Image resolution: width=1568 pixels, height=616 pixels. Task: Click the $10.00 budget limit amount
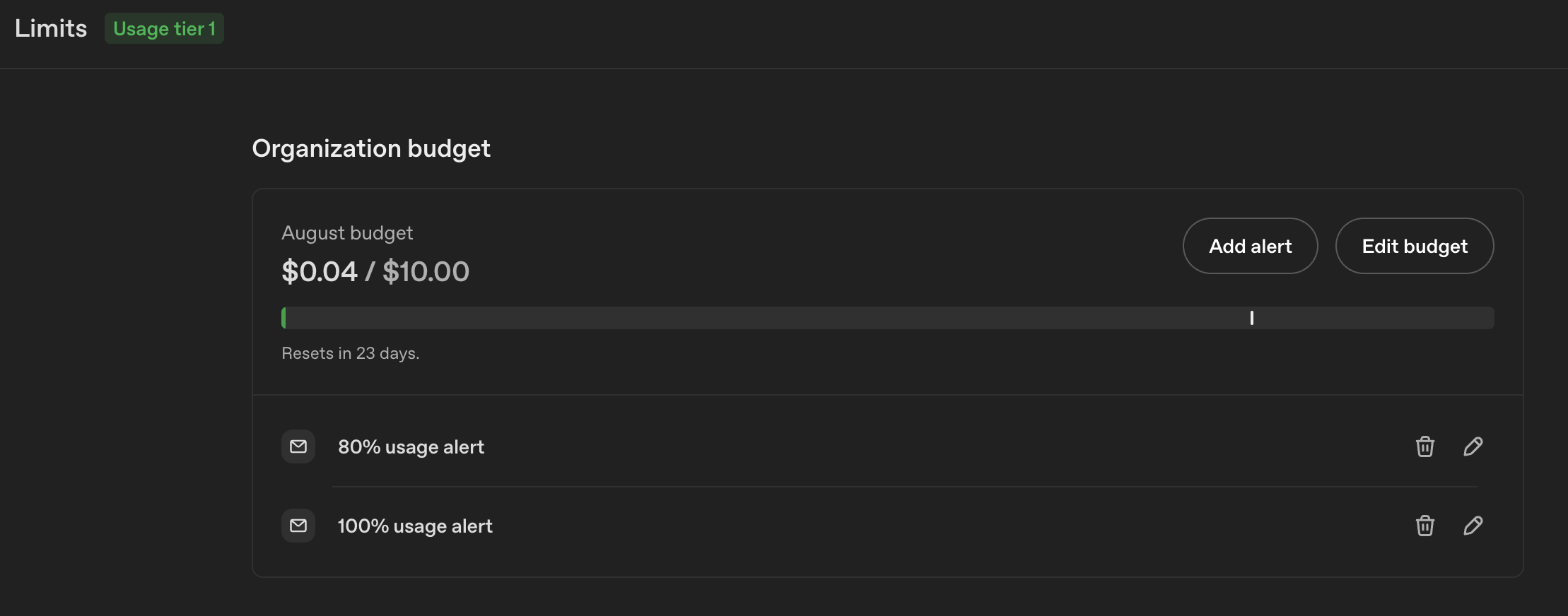coord(426,271)
